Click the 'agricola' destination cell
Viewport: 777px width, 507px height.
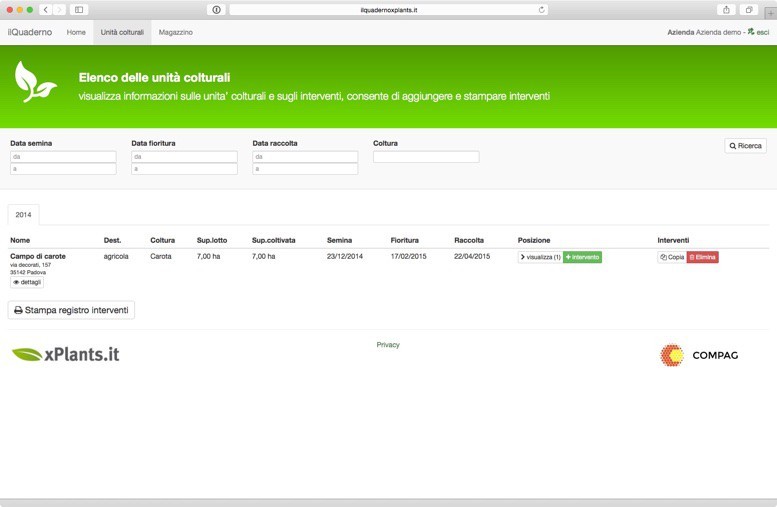click(116, 256)
